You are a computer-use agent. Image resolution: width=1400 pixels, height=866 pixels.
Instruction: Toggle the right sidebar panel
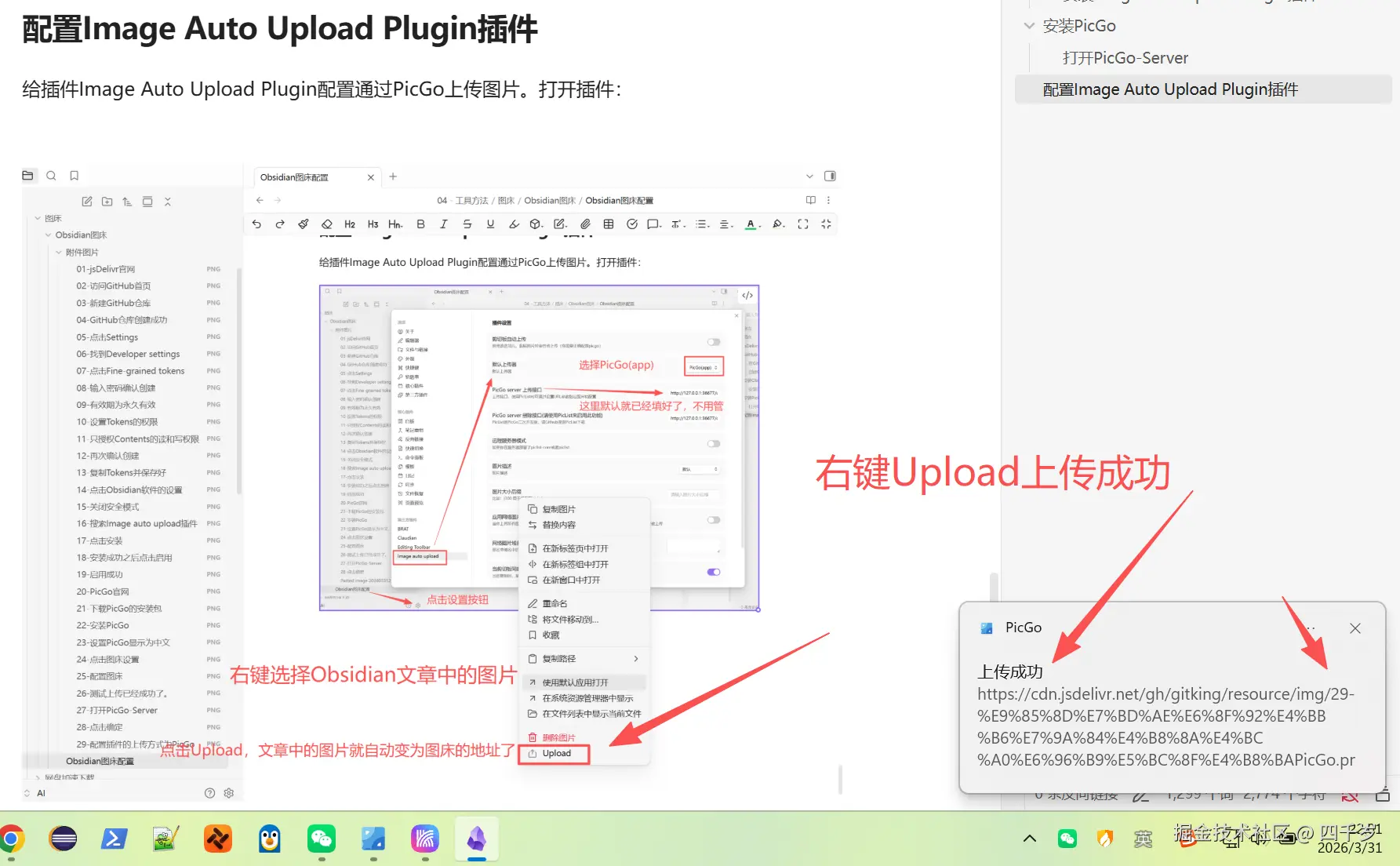click(x=830, y=176)
